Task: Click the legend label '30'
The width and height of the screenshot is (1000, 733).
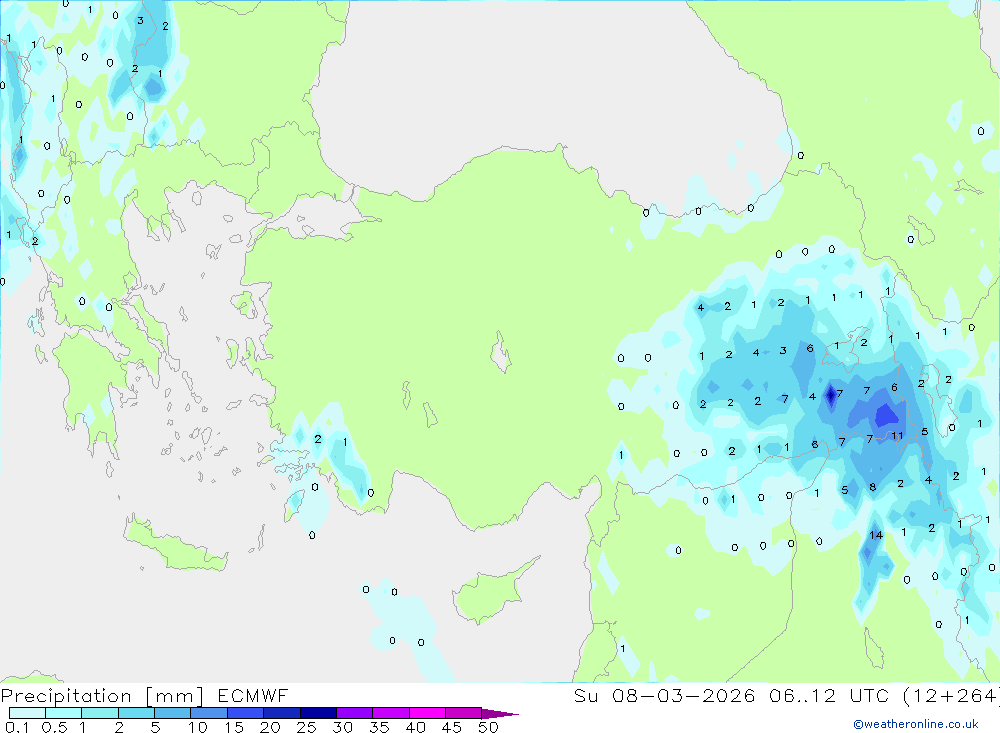Action: click(343, 727)
